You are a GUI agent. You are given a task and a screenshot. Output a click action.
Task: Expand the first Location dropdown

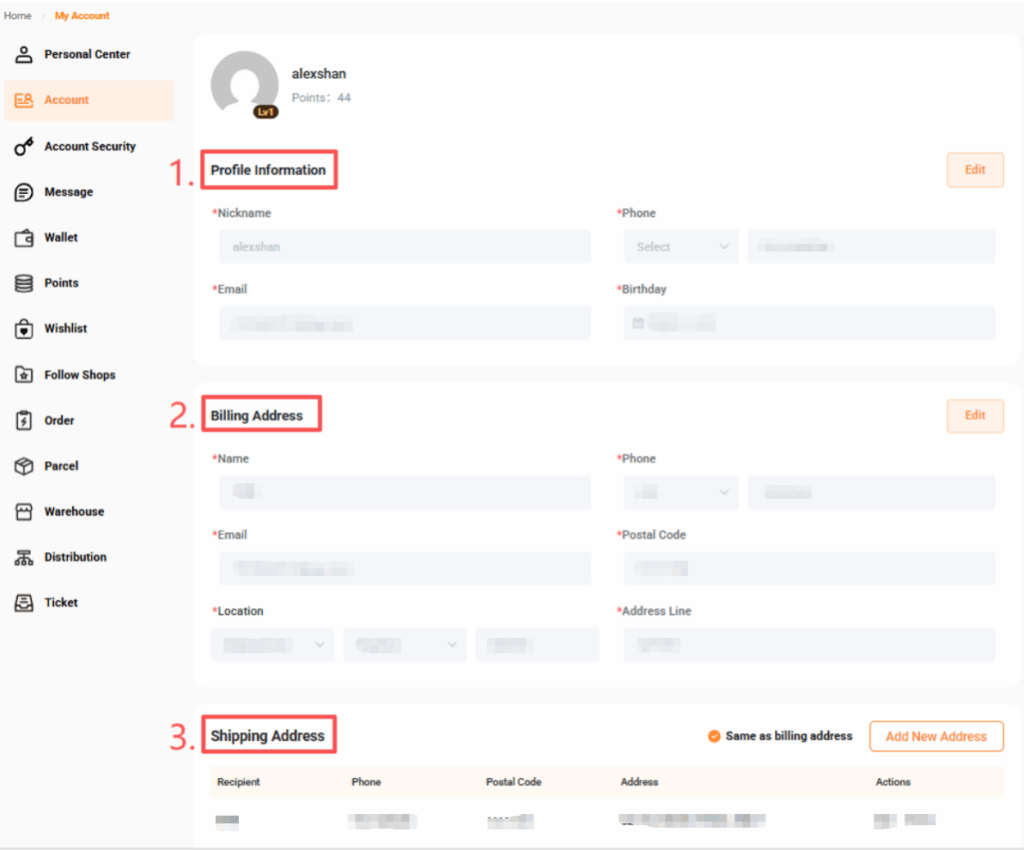[x=272, y=645]
